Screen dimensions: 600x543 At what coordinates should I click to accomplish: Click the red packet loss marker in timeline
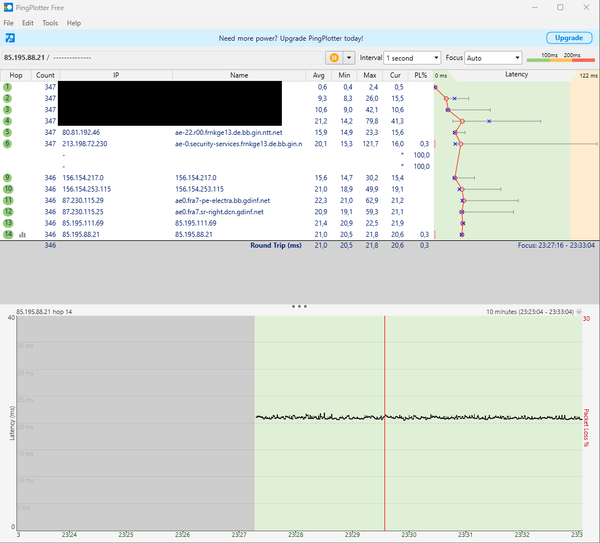[x=385, y=423]
